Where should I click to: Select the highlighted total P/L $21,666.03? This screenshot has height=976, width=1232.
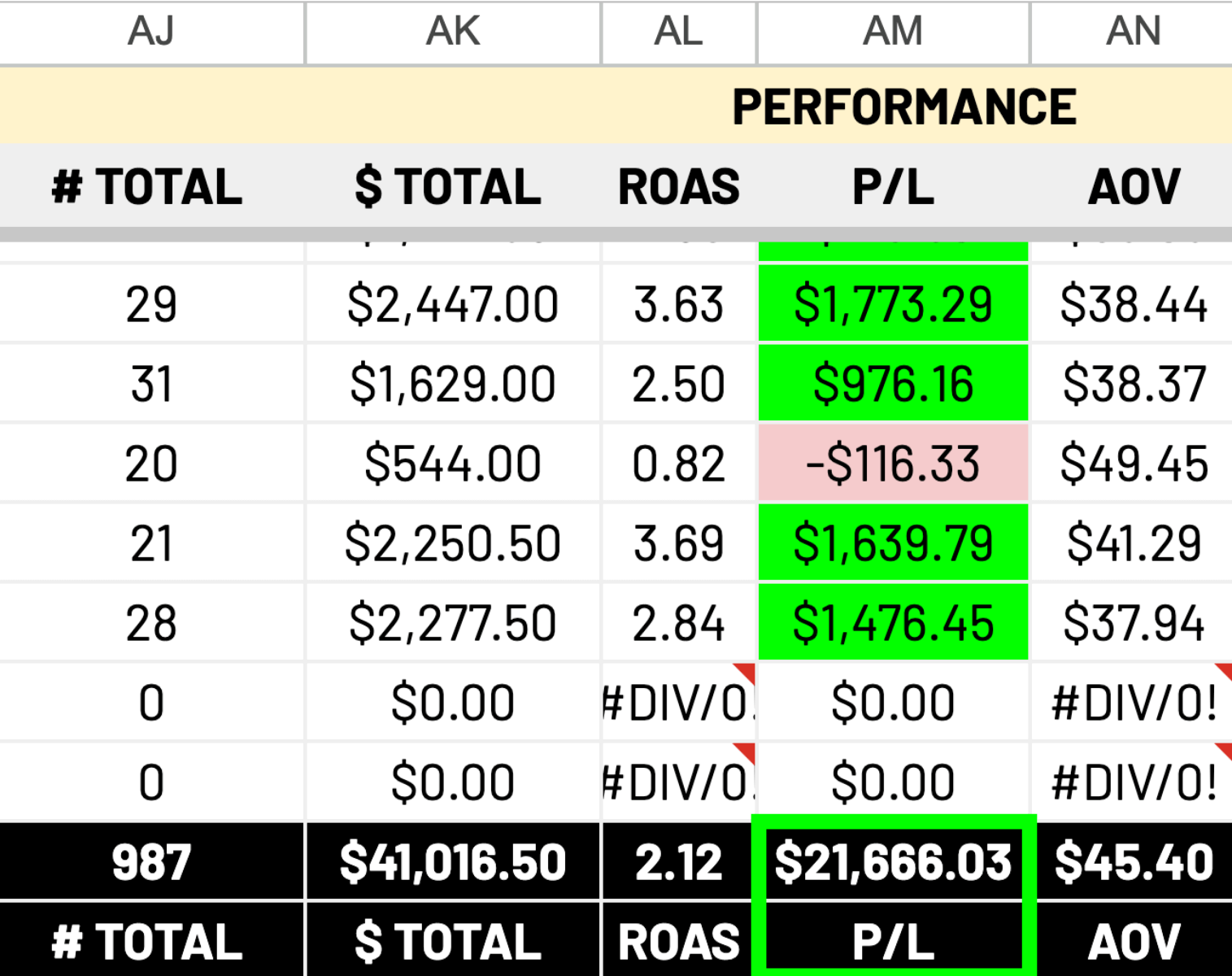(x=893, y=862)
